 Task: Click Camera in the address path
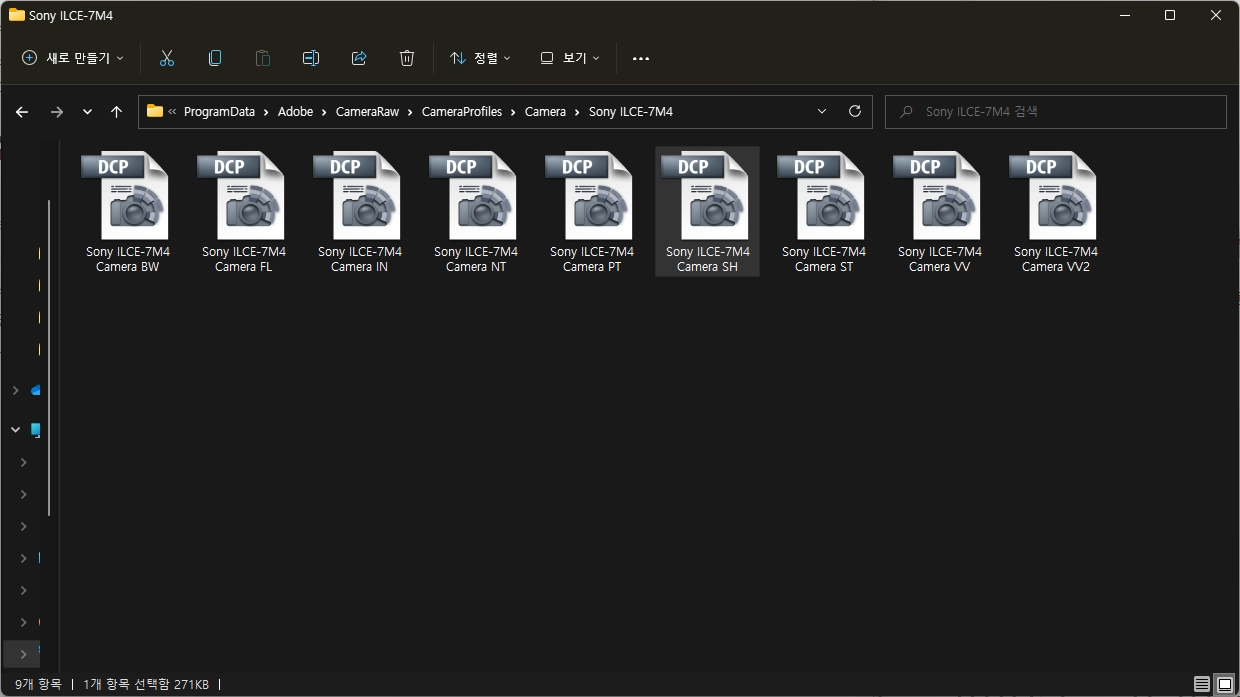545,112
